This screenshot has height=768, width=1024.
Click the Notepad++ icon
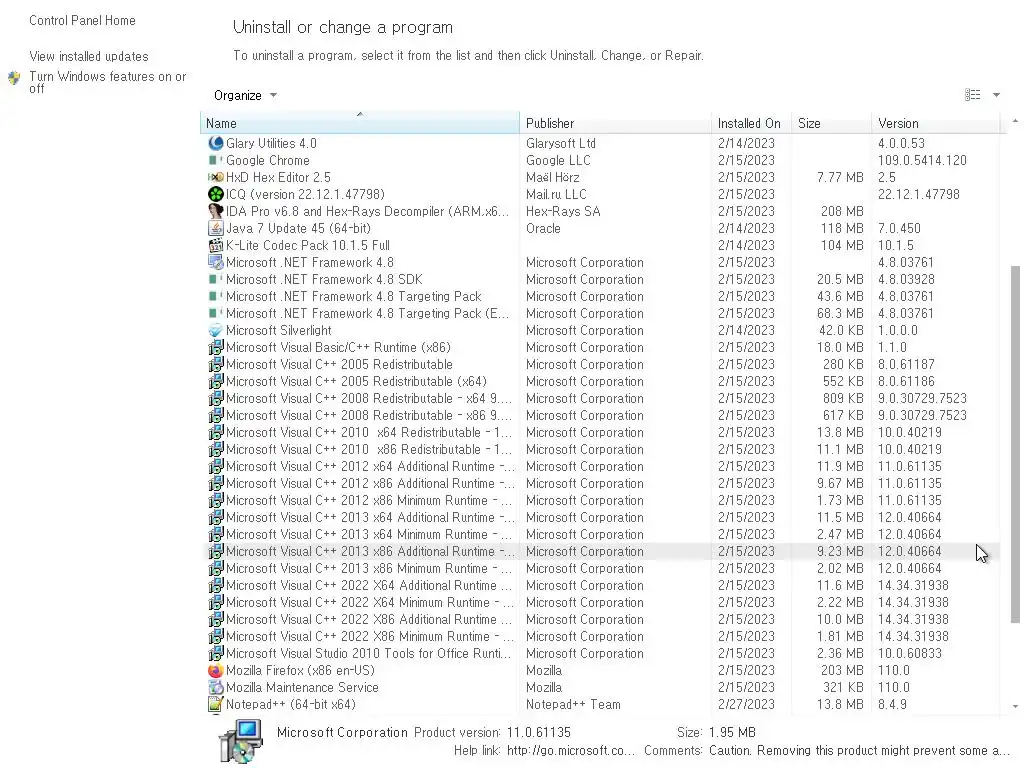tap(216, 704)
